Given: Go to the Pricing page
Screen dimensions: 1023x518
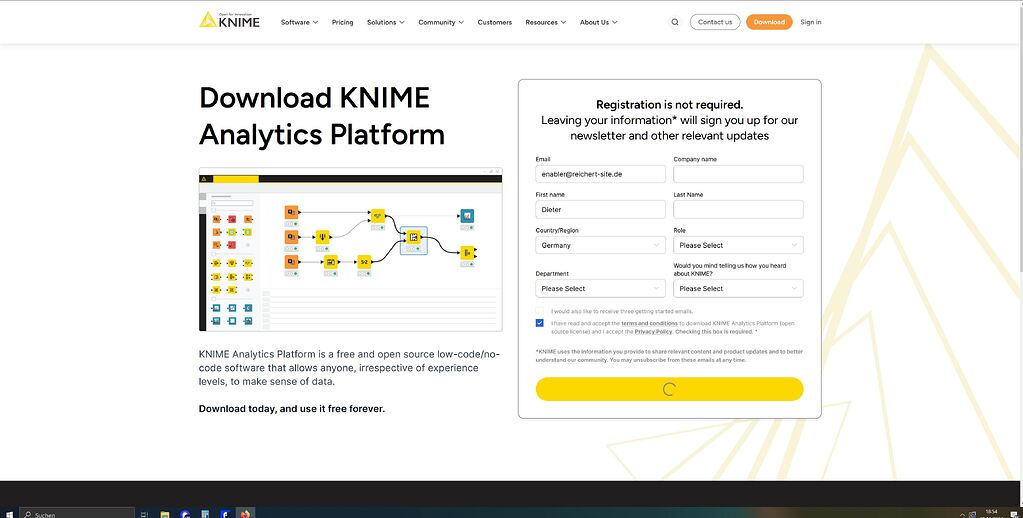Looking at the screenshot, I should 343,22.
